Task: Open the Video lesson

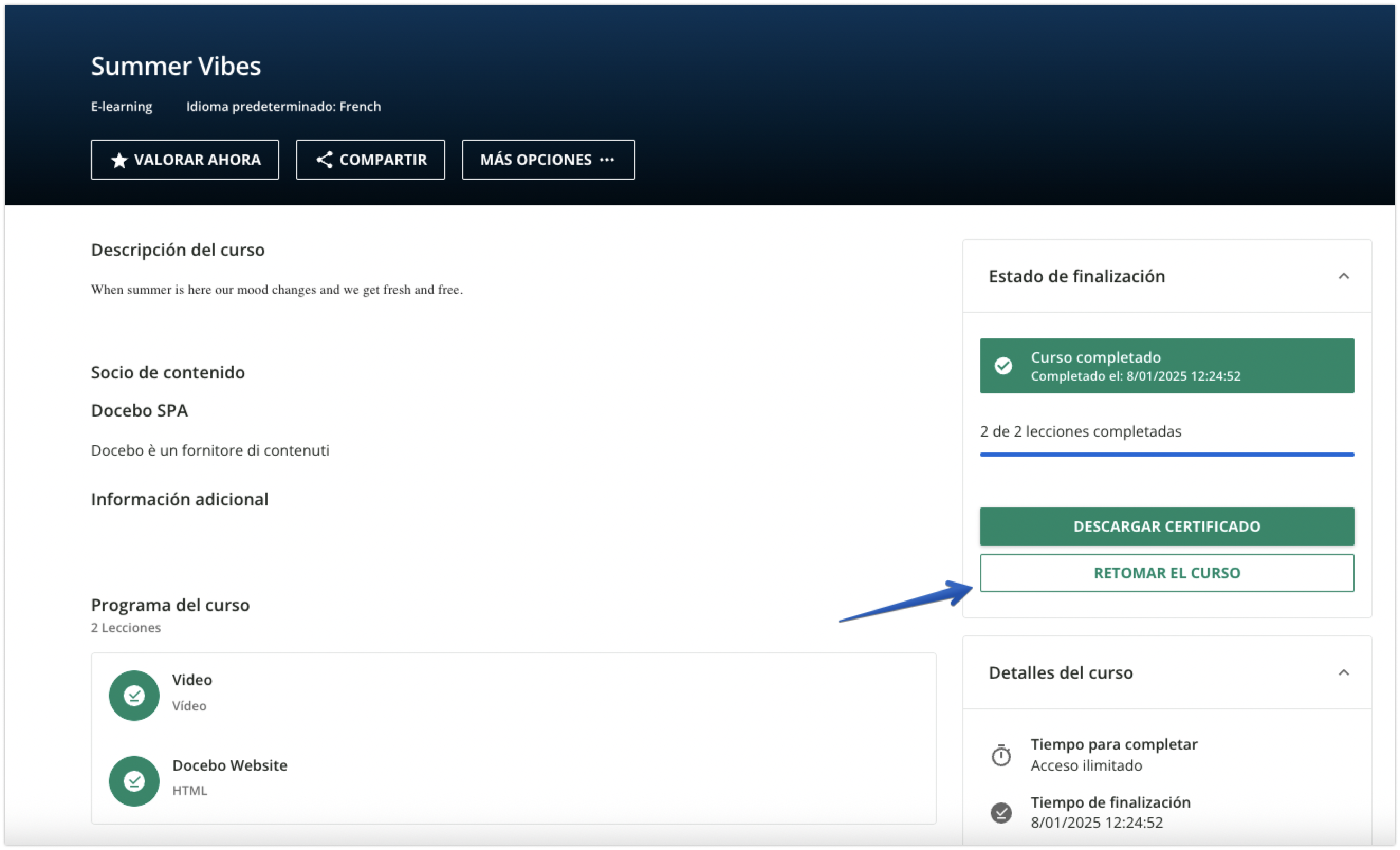Action: pos(192,680)
